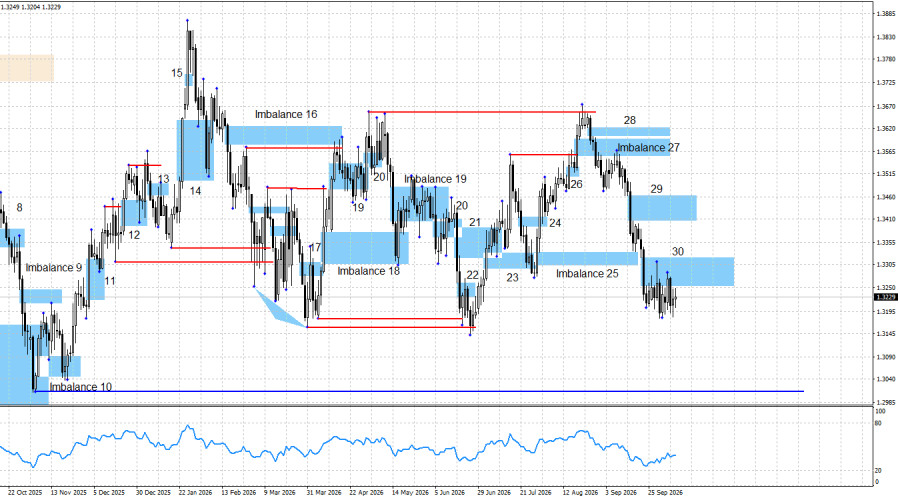
Task: Click price level 1.3565 on the scale
Action: 886,152
